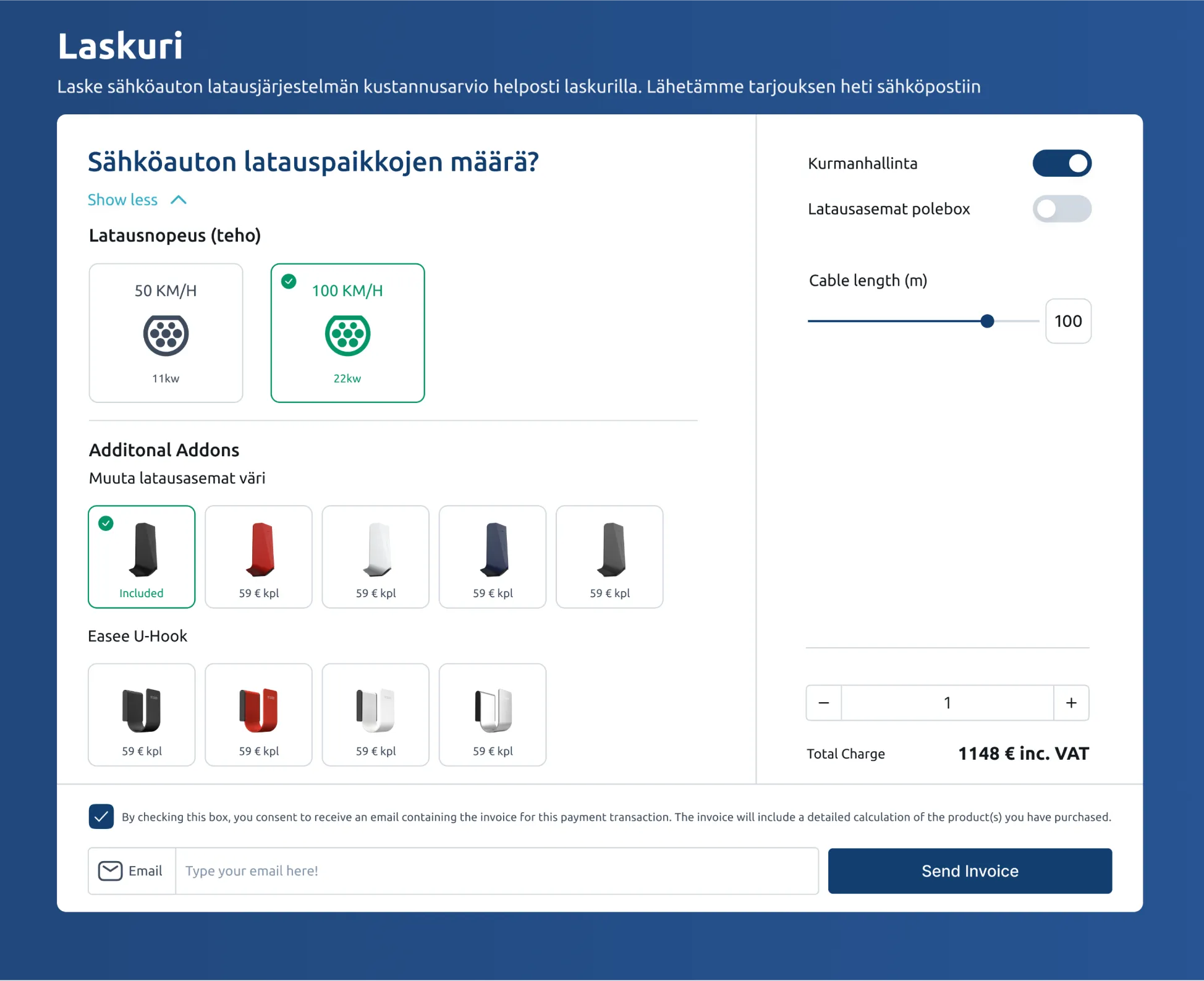The width and height of the screenshot is (1204, 981).
Task: Click the Send Invoice button
Action: pyautogui.click(x=969, y=871)
